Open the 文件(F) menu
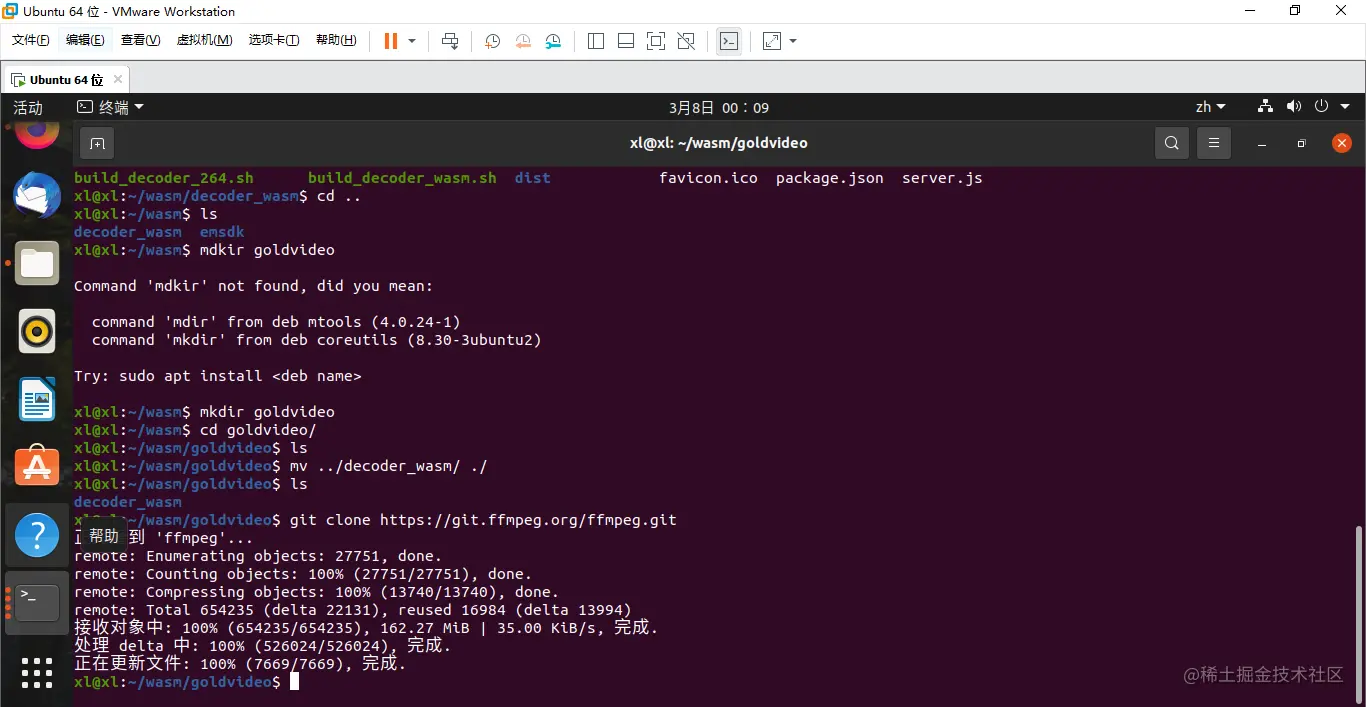 [x=31, y=41]
